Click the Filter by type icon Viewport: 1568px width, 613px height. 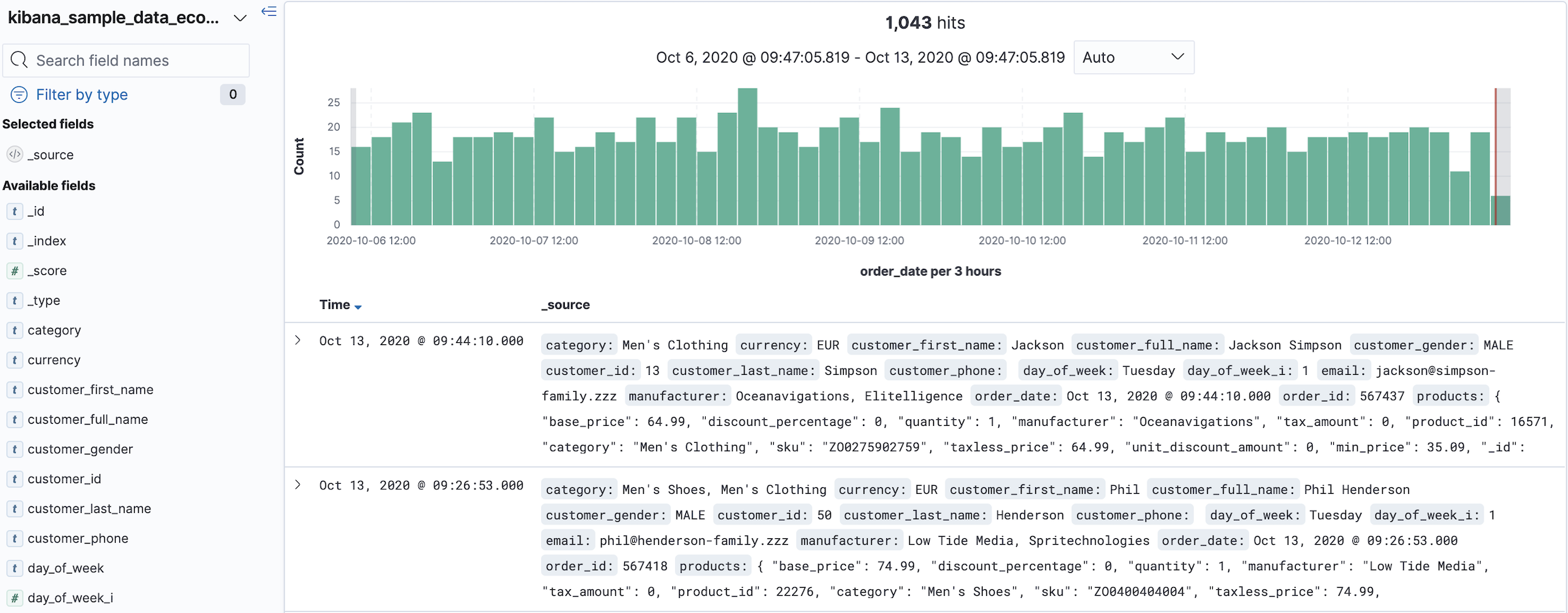(19, 95)
